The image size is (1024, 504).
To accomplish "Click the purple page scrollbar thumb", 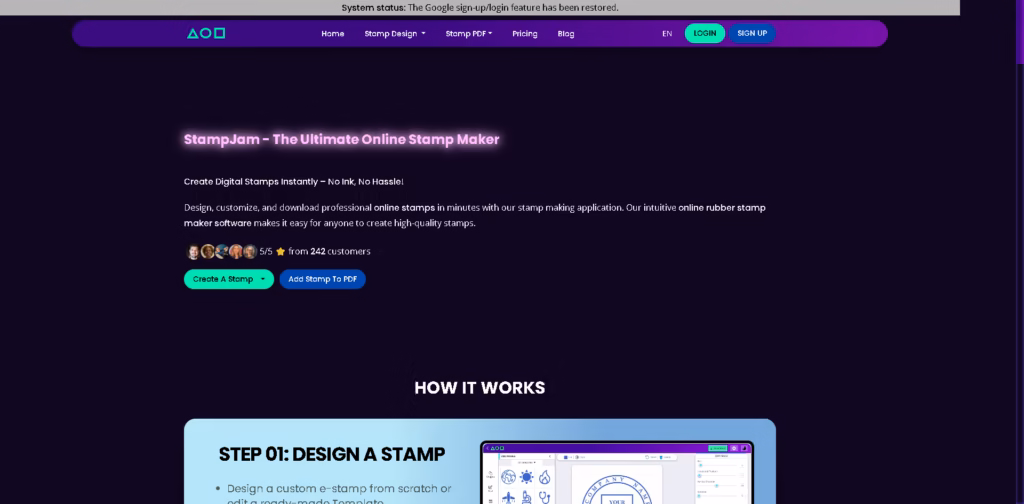I will pyautogui.click(x=1020, y=31).
